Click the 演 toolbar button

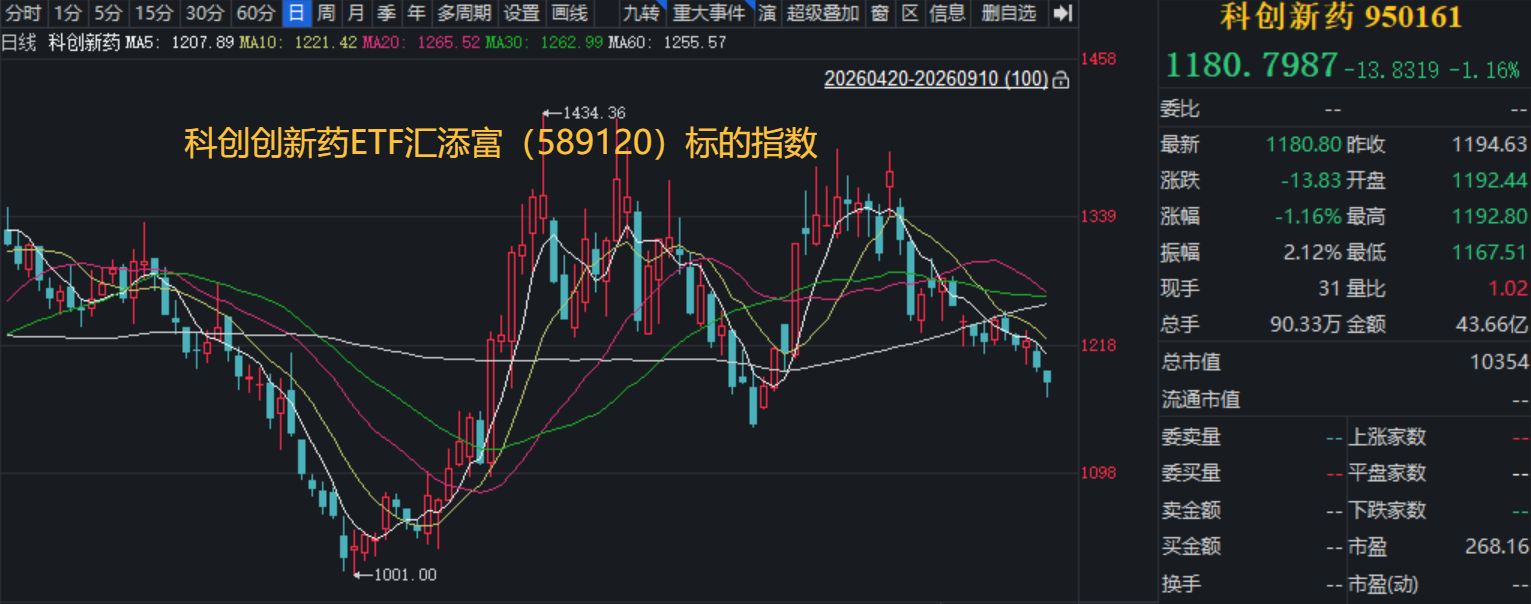[x=767, y=14]
